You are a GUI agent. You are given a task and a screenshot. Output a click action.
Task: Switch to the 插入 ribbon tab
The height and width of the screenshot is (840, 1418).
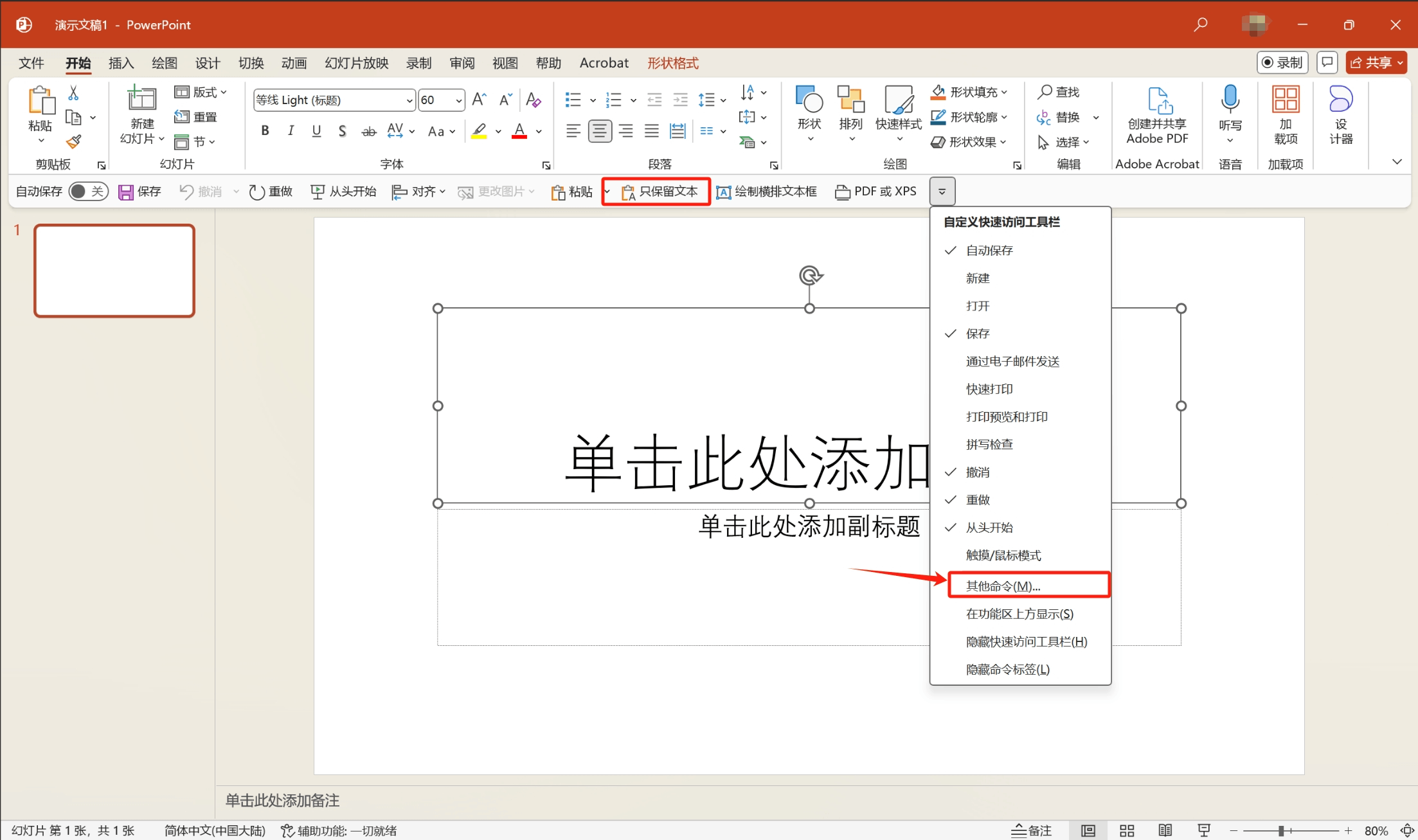coord(121,62)
